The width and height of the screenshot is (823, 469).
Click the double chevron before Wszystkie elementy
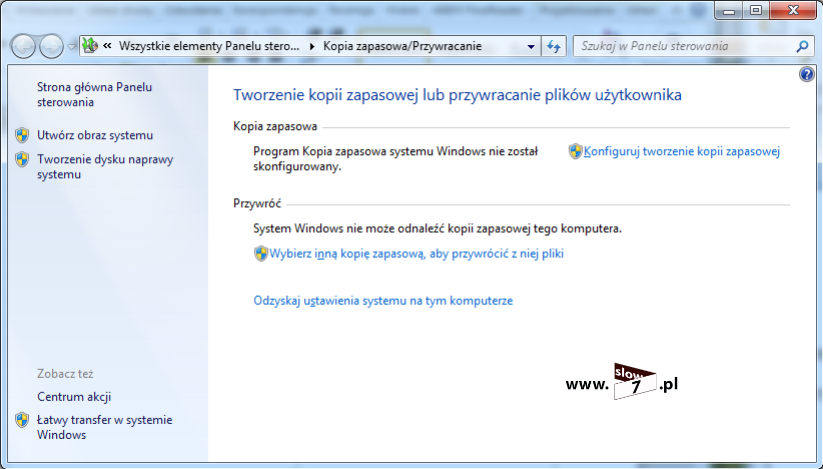107,46
